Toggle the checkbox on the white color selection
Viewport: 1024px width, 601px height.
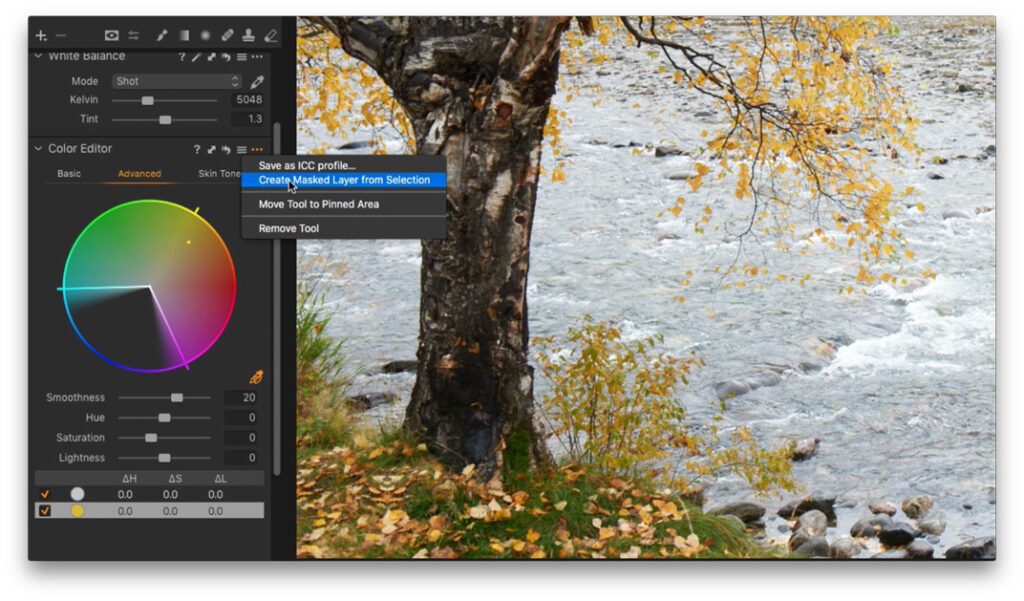47,493
